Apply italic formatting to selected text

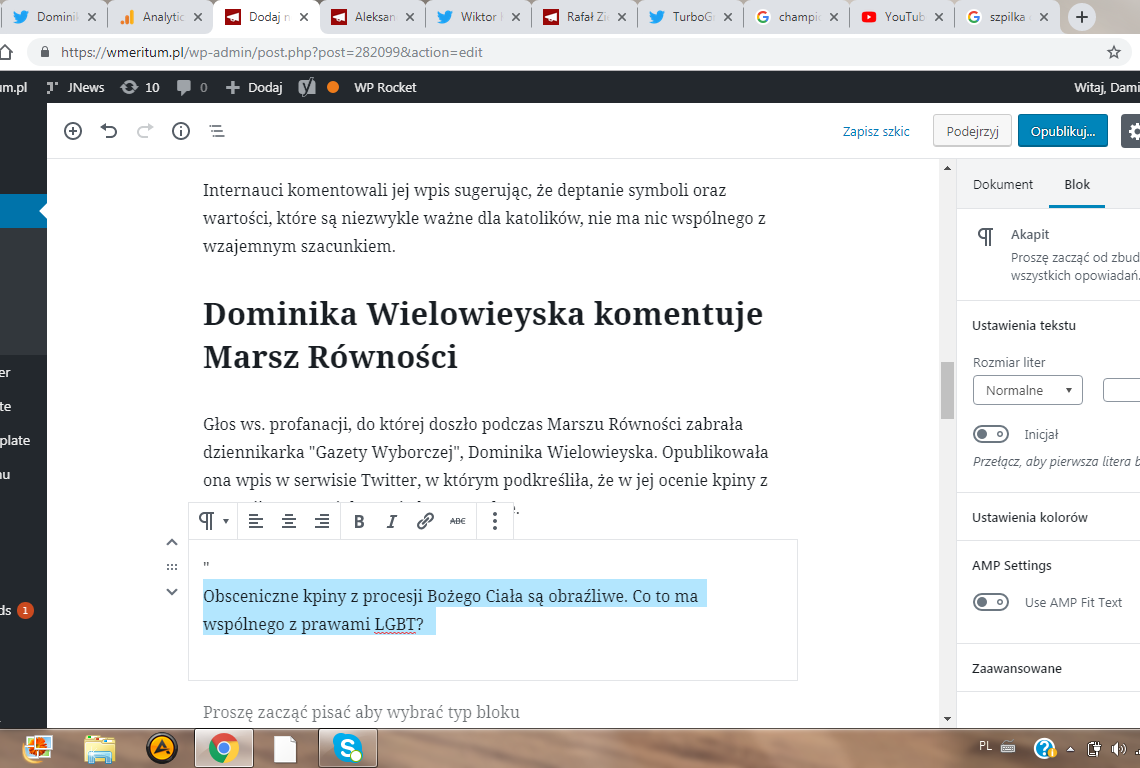[x=392, y=521]
